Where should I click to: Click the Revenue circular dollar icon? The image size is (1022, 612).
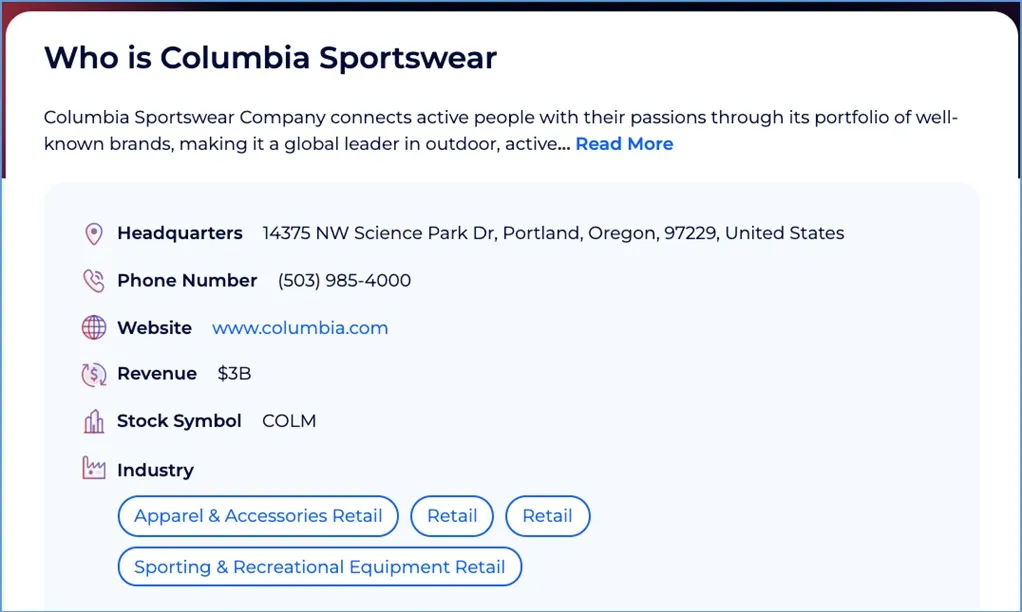pos(93,374)
